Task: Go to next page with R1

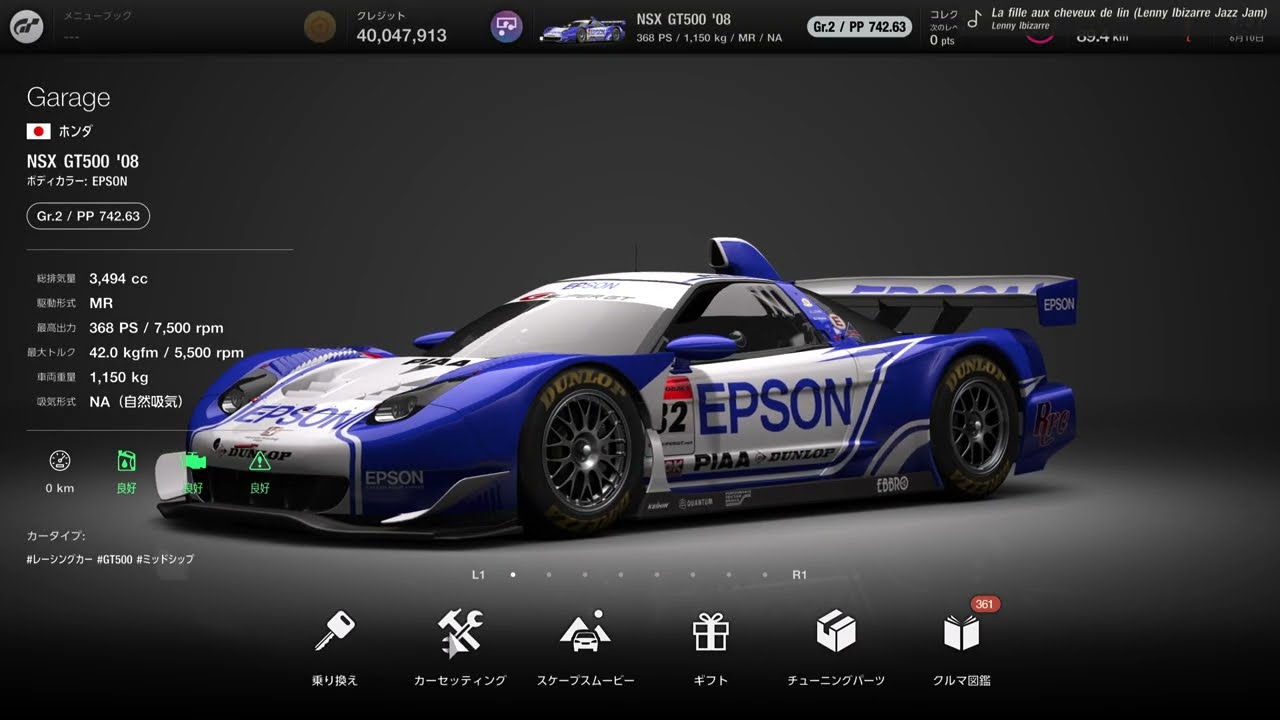Action: [799, 575]
